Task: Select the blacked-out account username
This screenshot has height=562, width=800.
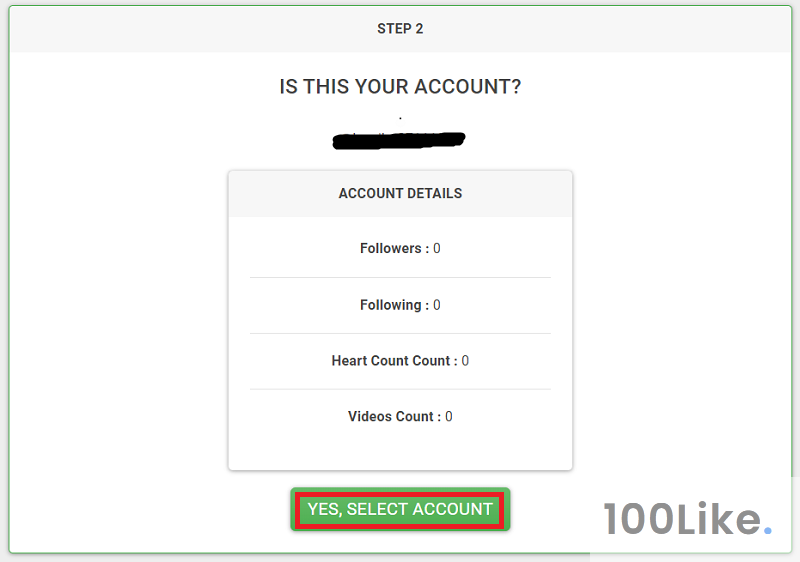Action: pyautogui.click(x=399, y=140)
